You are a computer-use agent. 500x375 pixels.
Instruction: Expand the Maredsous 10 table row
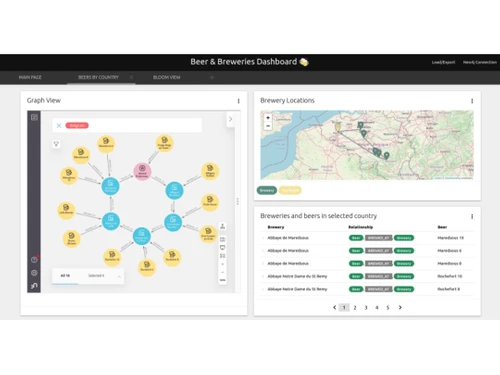(x=263, y=238)
